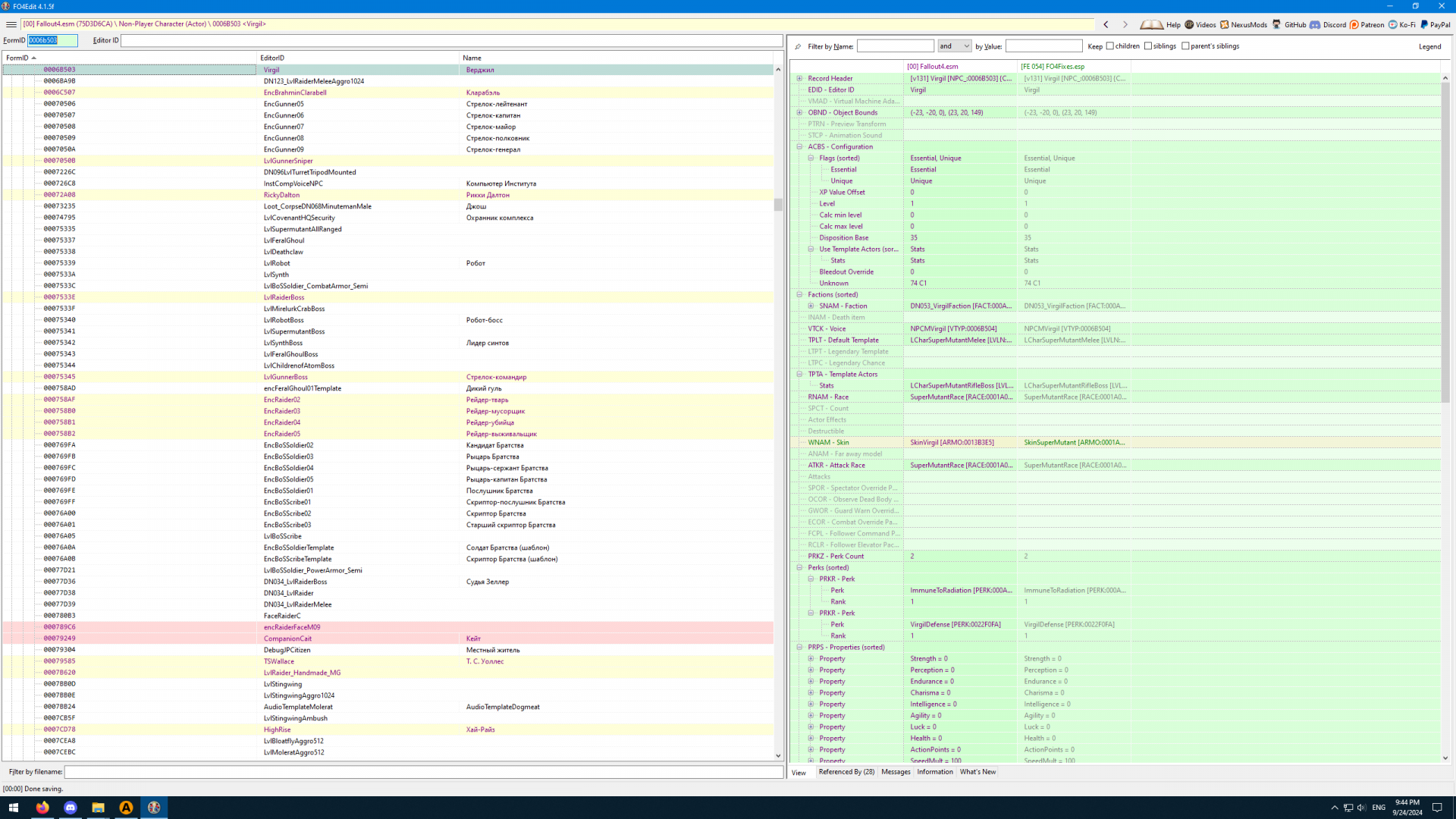Enable the Keep children checkbox
Image resolution: width=1456 pixels, height=819 pixels.
[x=1110, y=46]
